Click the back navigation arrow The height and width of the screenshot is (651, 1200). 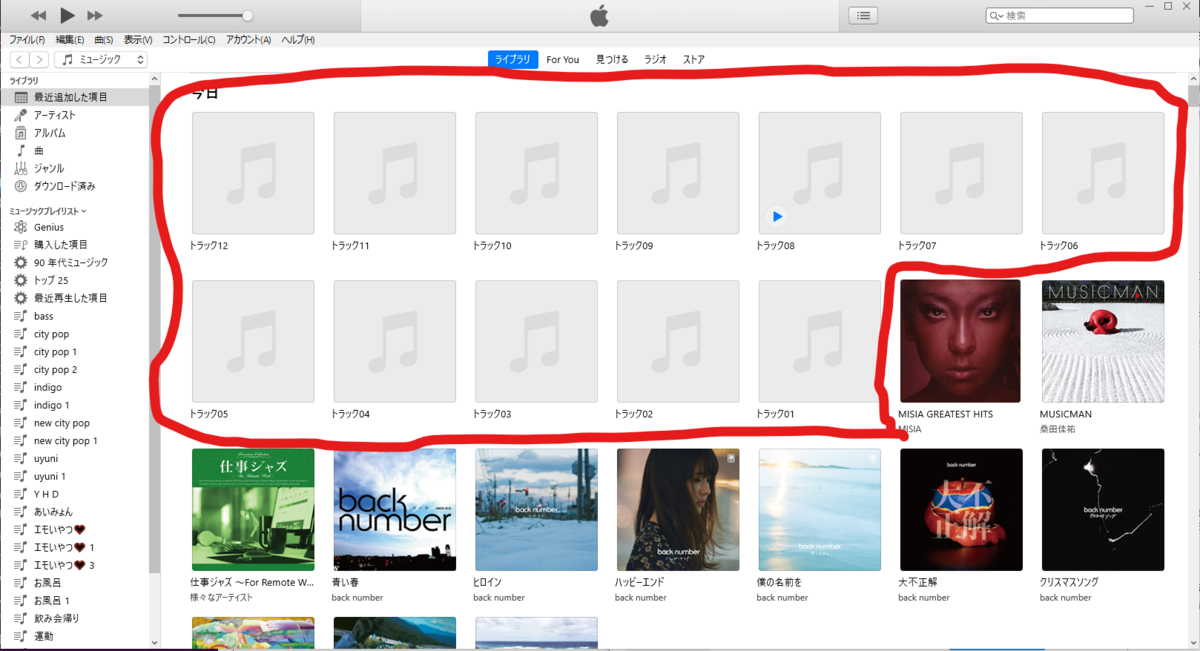pyautogui.click(x=19, y=60)
